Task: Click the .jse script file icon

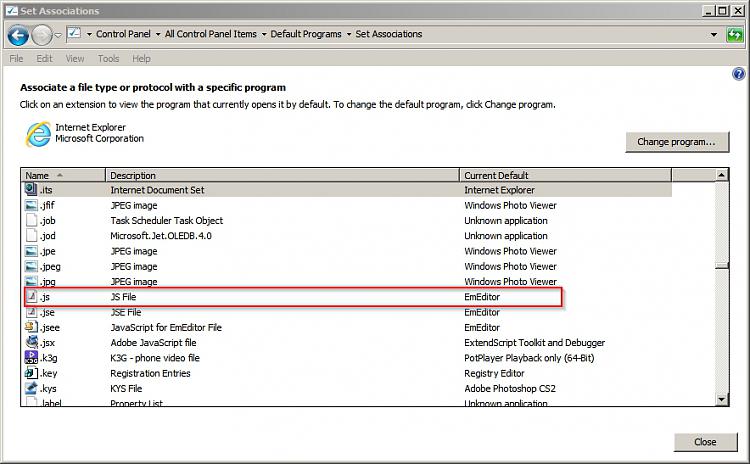Action: click(31, 312)
